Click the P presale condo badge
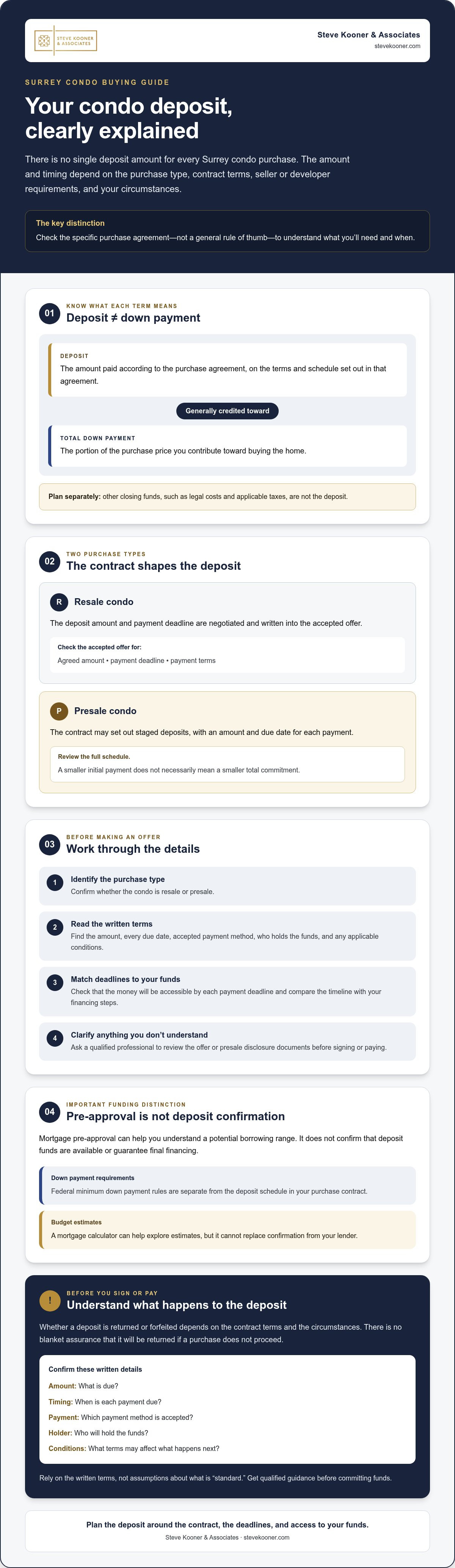 point(59,711)
